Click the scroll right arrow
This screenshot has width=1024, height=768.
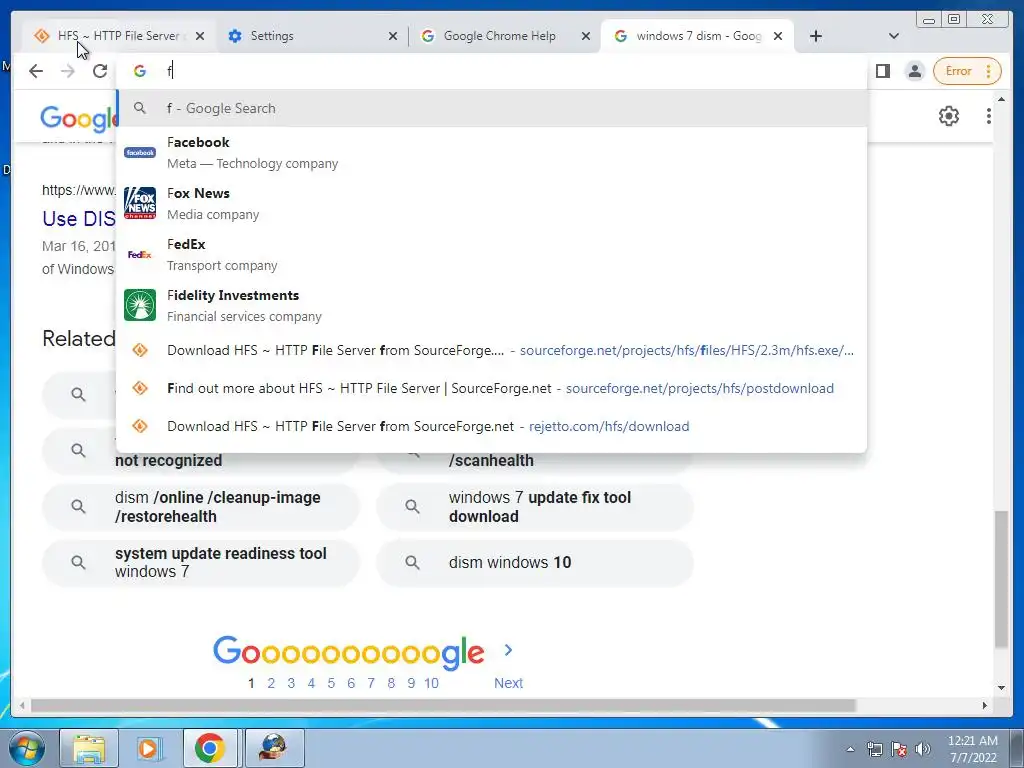pyautogui.click(x=985, y=705)
